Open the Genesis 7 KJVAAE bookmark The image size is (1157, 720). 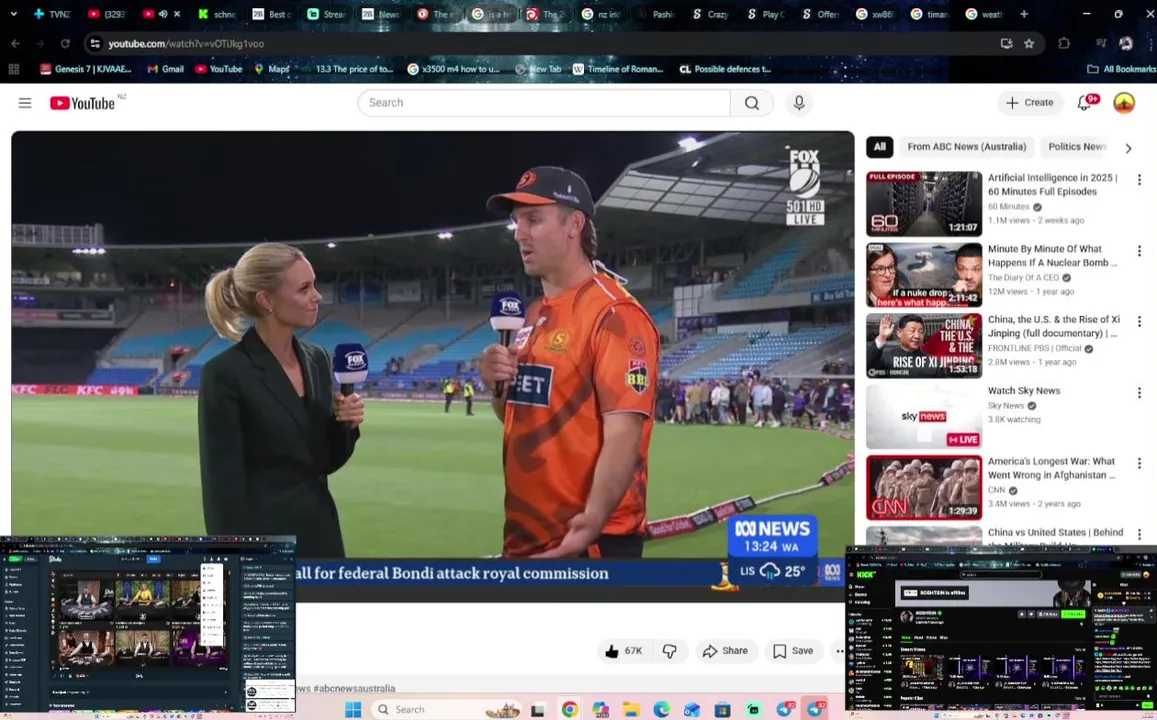[x=86, y=69]
